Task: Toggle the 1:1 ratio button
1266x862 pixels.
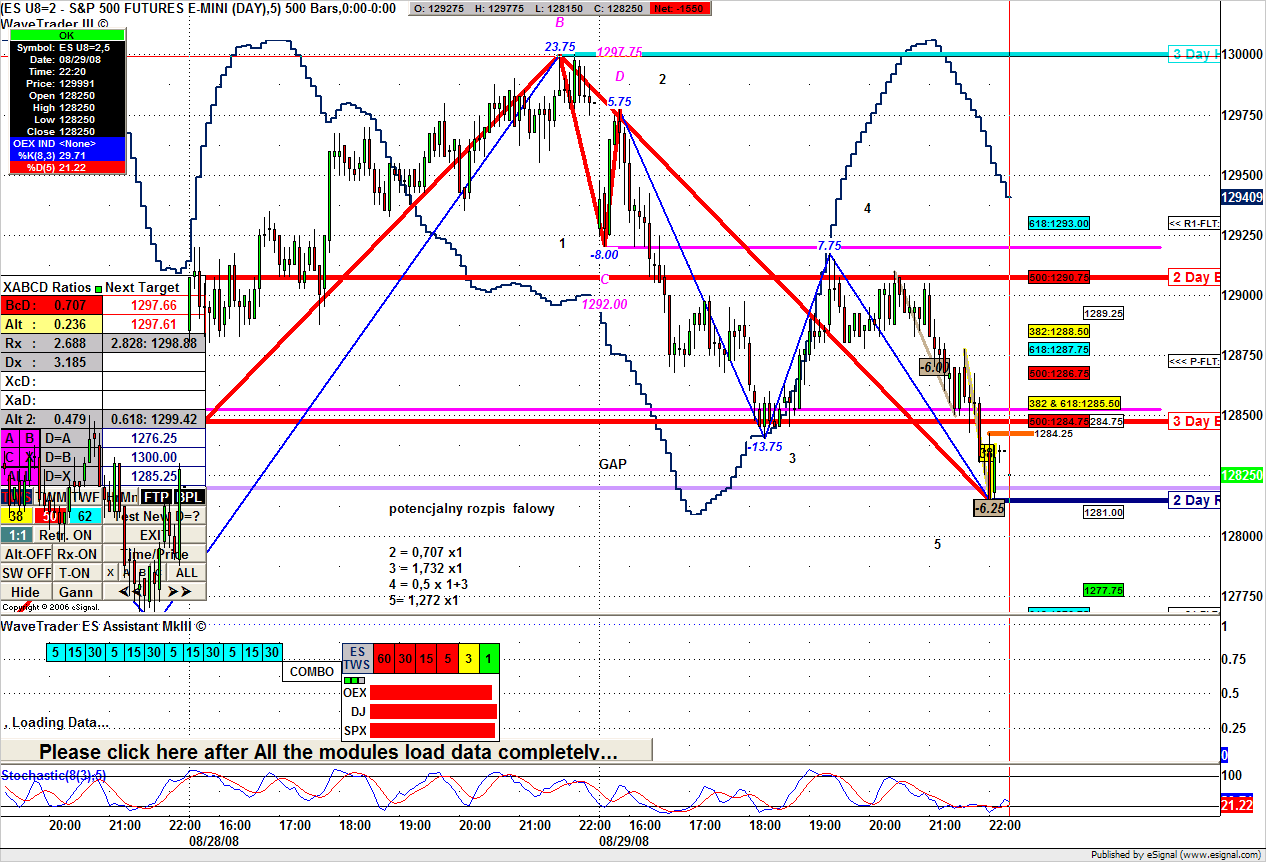Action: [17, 535]
